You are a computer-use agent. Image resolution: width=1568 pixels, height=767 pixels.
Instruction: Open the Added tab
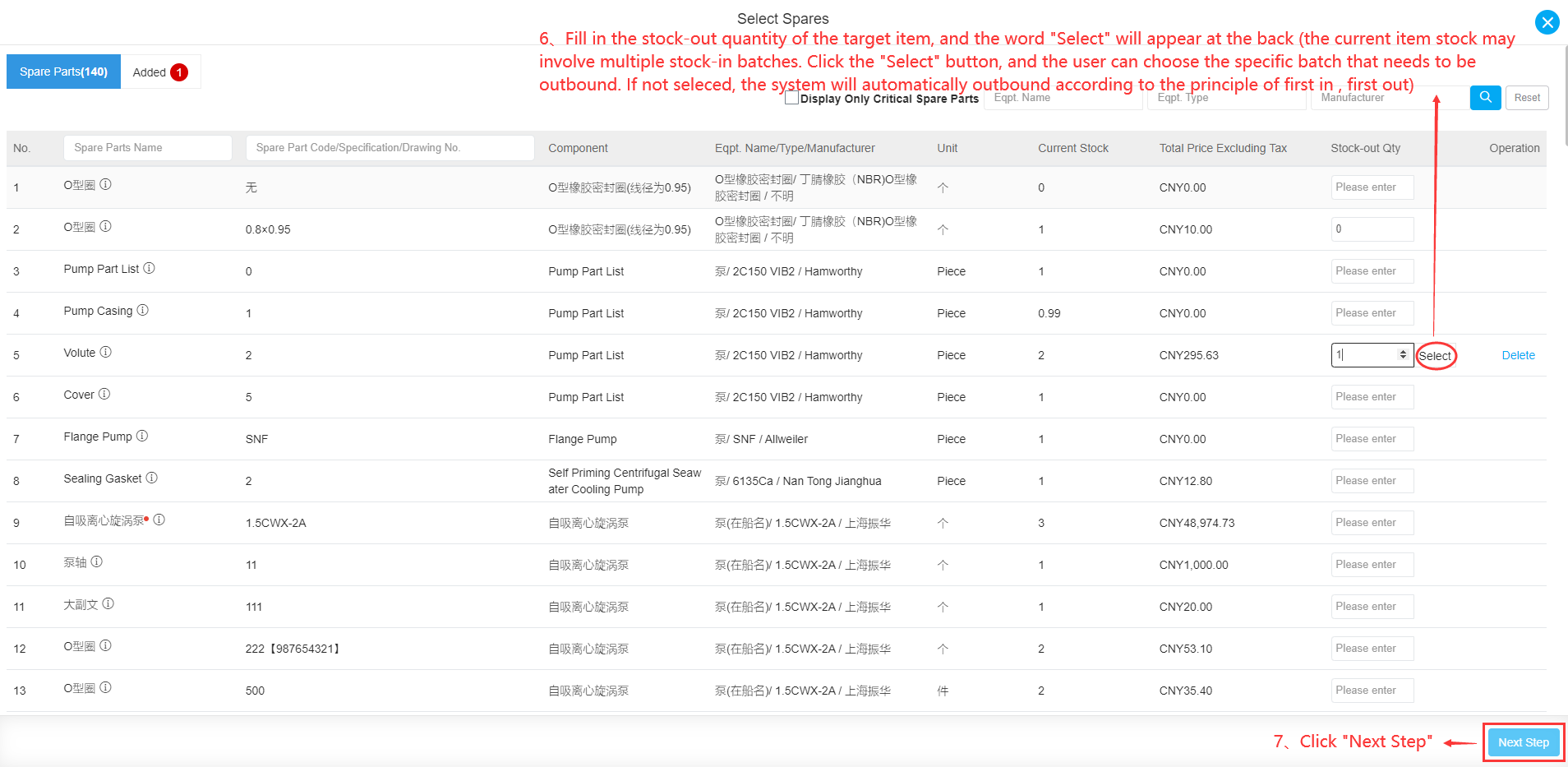pyautogui.click(x=160, y=72)
